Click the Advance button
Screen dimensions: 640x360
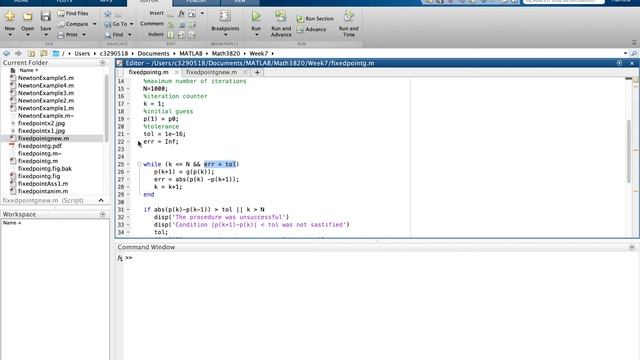311,29
